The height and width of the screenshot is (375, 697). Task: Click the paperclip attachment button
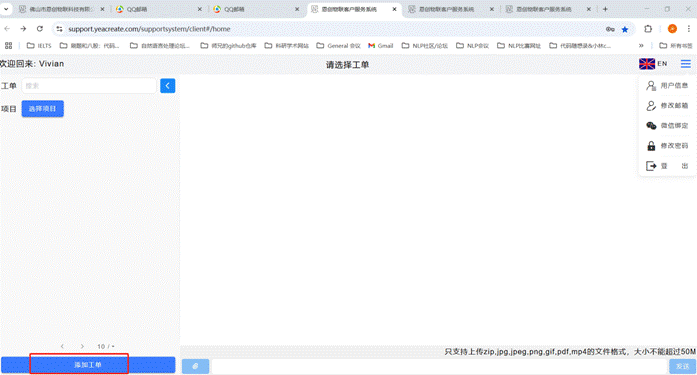click(x=195, y=366)
